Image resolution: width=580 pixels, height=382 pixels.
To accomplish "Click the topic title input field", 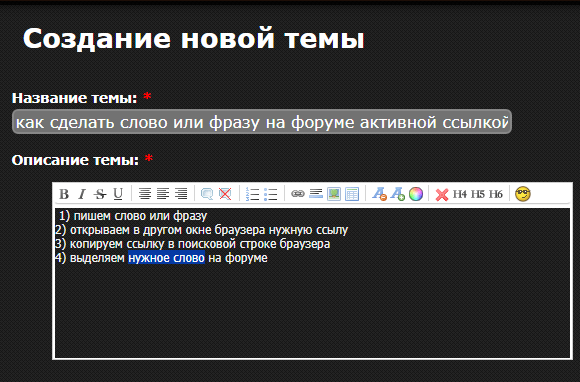I will (262, 122).
